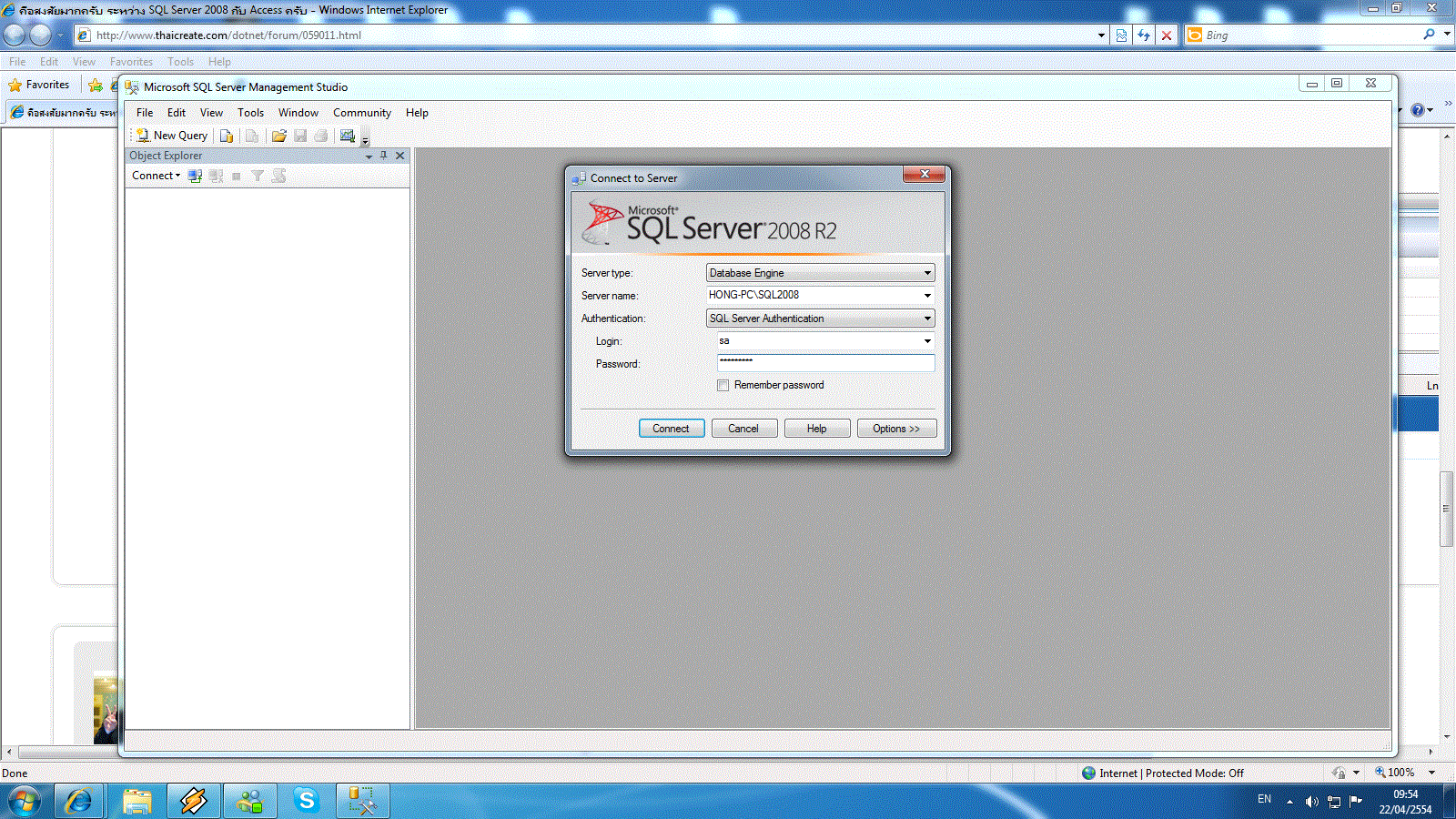Expand the Login combo box arrow

(x=927, y=341)
